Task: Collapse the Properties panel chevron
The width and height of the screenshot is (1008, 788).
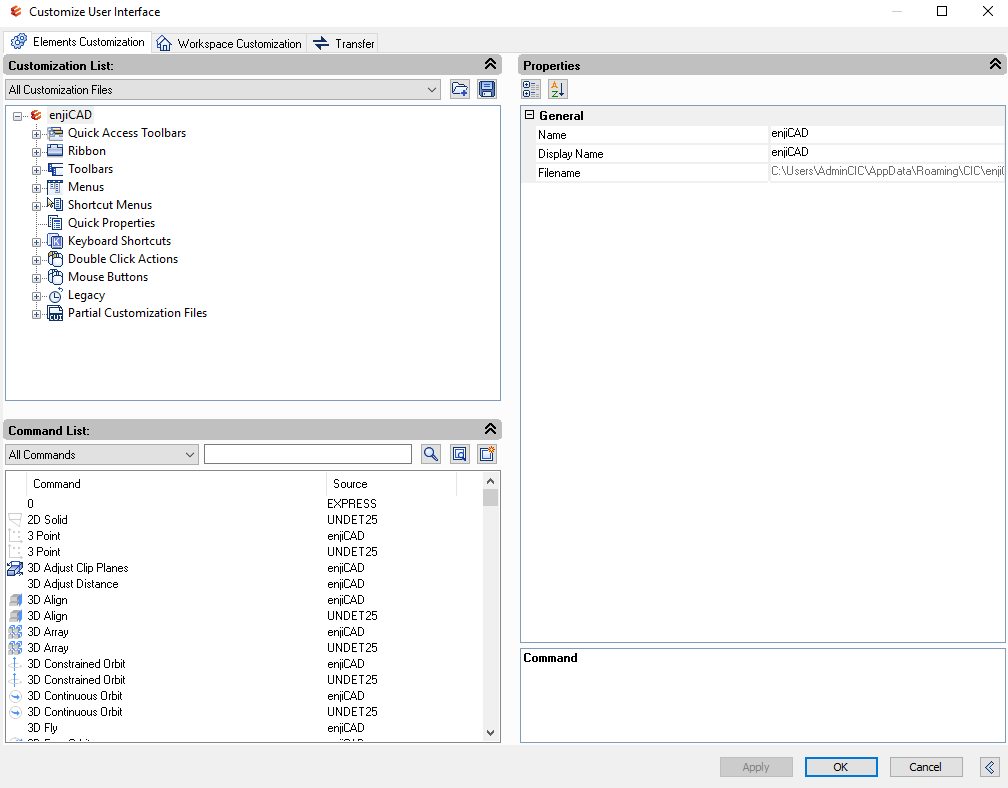Action: point(995,64)
